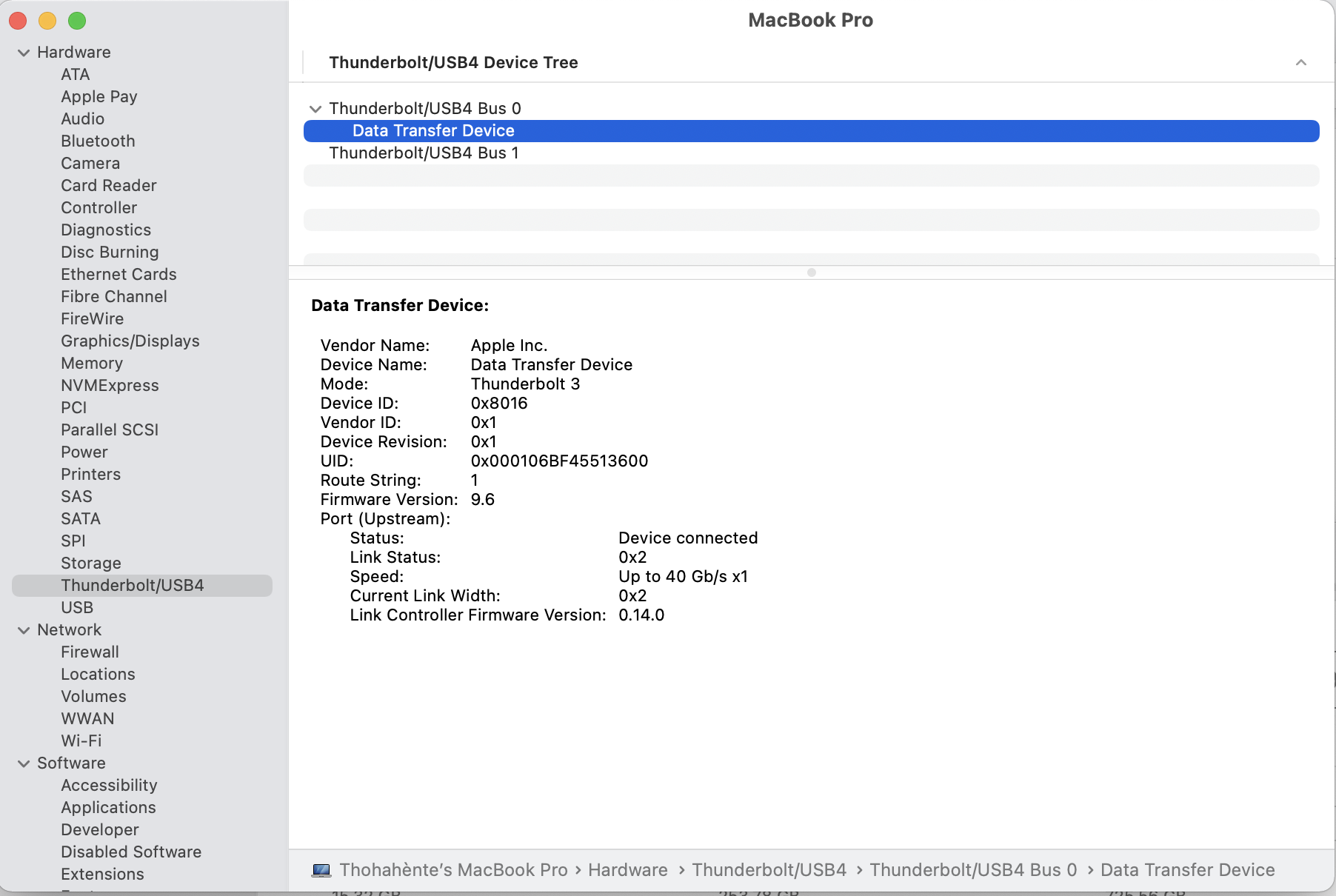
Task: Click the sort chevron in the Device Tree header
Action: coord(1301,63)
